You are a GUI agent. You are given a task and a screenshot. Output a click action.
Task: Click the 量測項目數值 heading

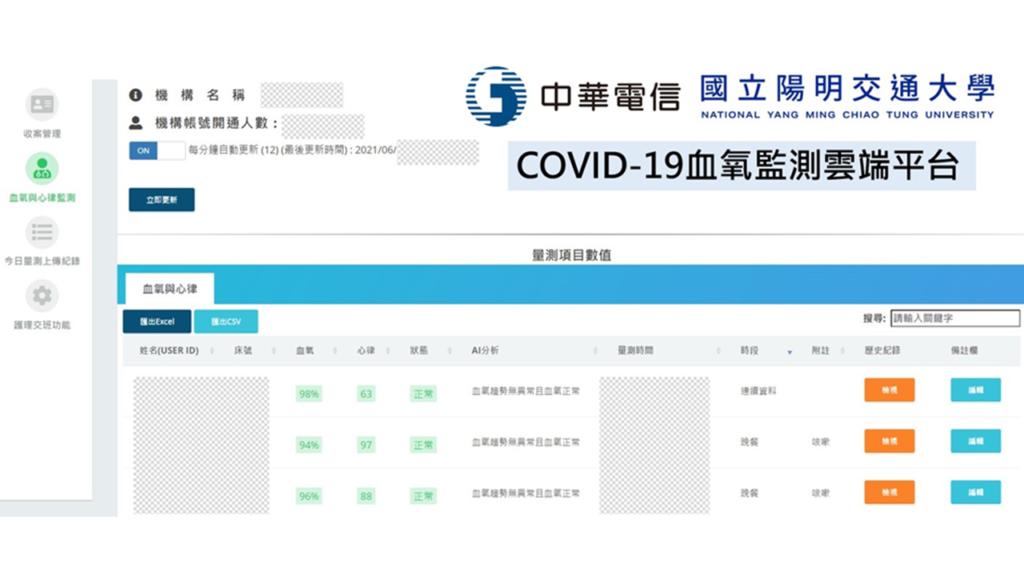(571, 255)
